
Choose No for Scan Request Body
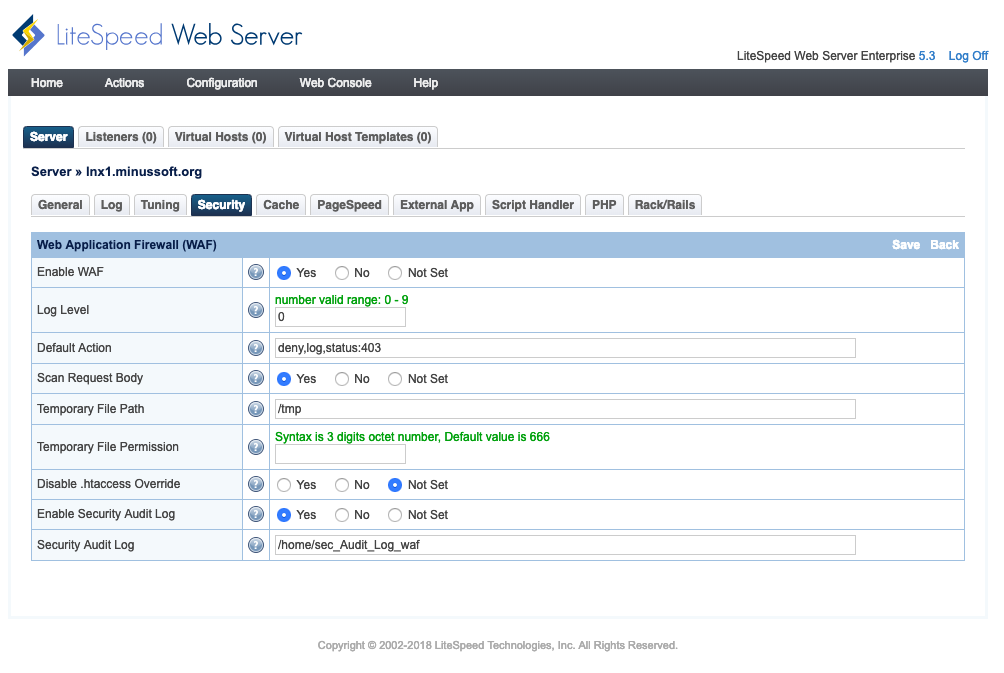point(342,379)
